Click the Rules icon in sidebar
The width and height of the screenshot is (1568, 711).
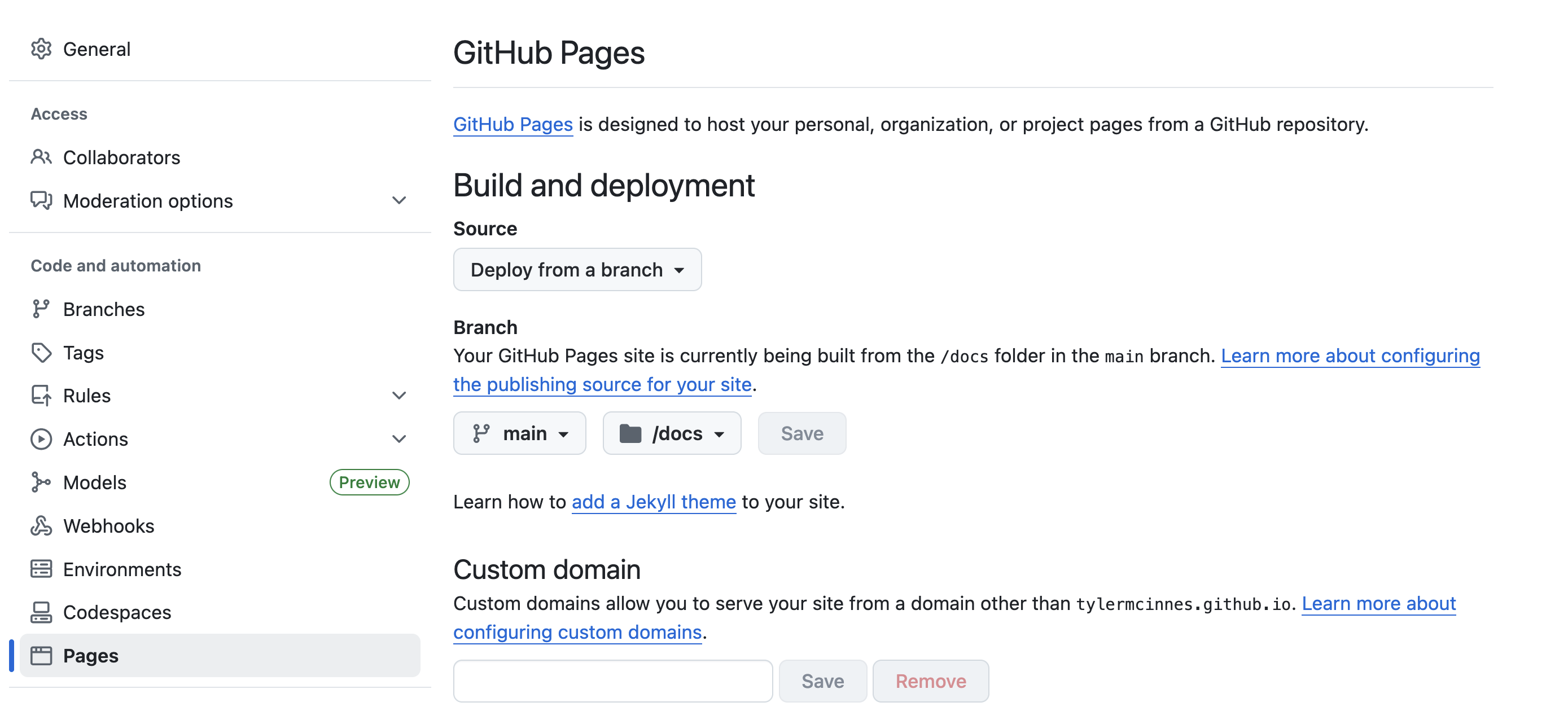(x=41, y=396)
